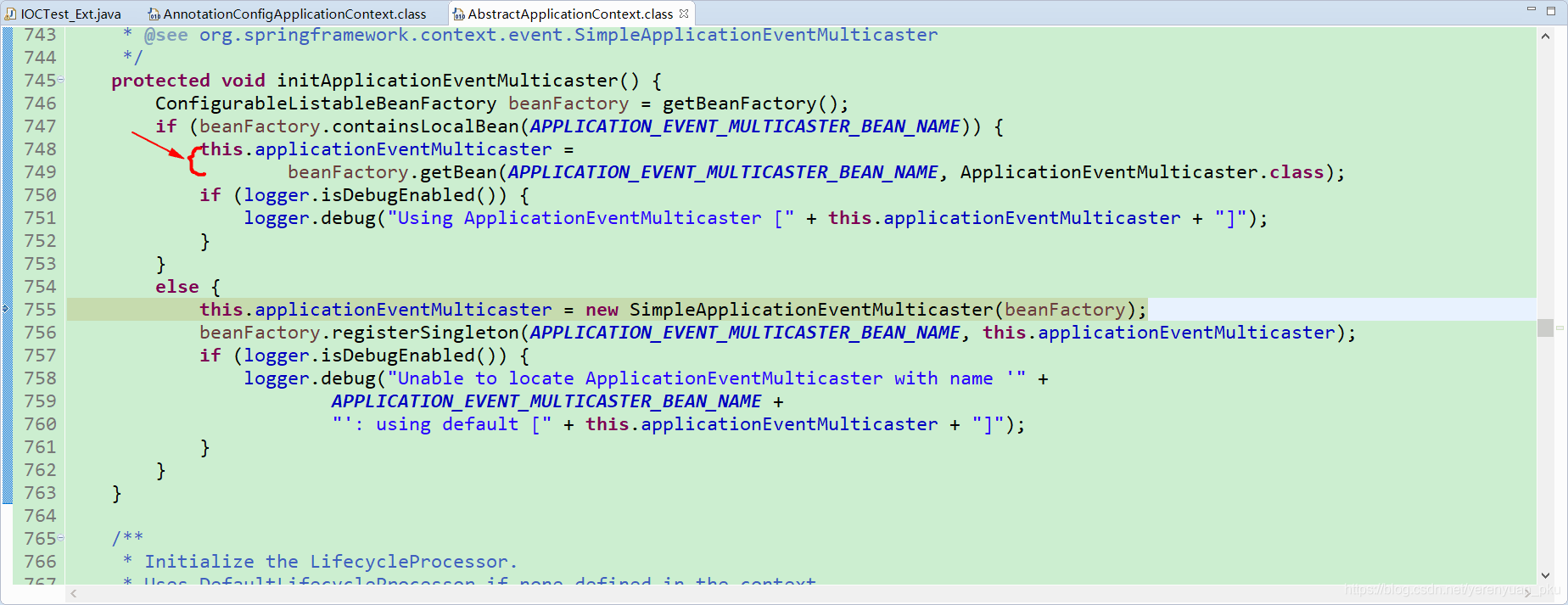Click the "Using ApplicationEventMulticaster [" string
The width and height of the screenshot is (1568, 605).
pyautogui.click(x=591, y=218)
